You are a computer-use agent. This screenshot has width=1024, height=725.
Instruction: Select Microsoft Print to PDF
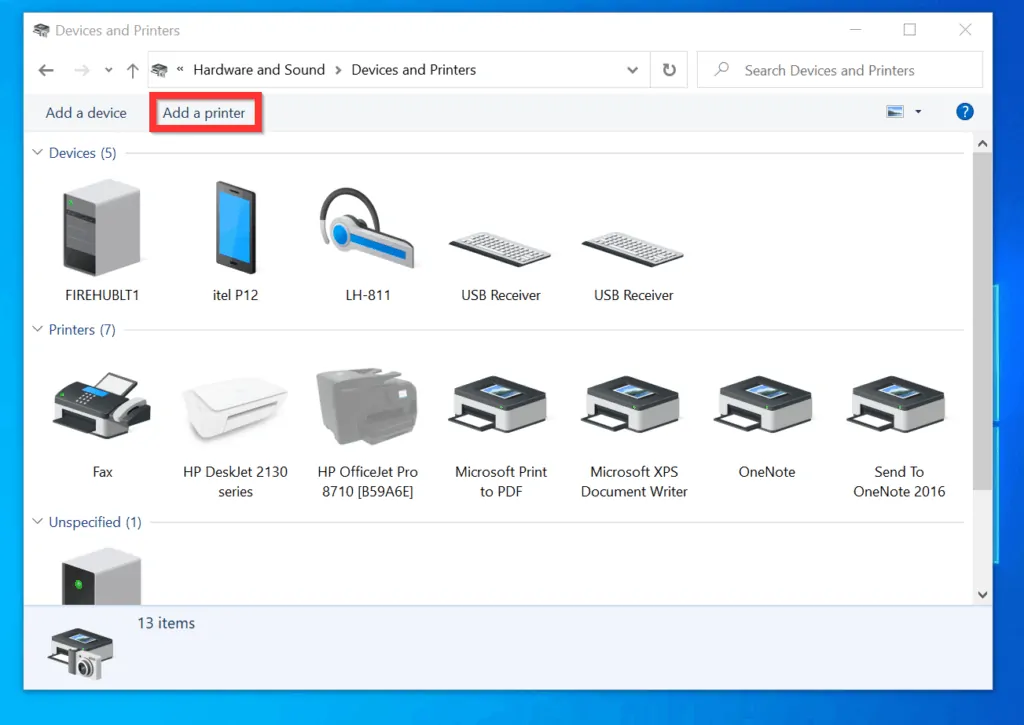click(x=499, y=405)
